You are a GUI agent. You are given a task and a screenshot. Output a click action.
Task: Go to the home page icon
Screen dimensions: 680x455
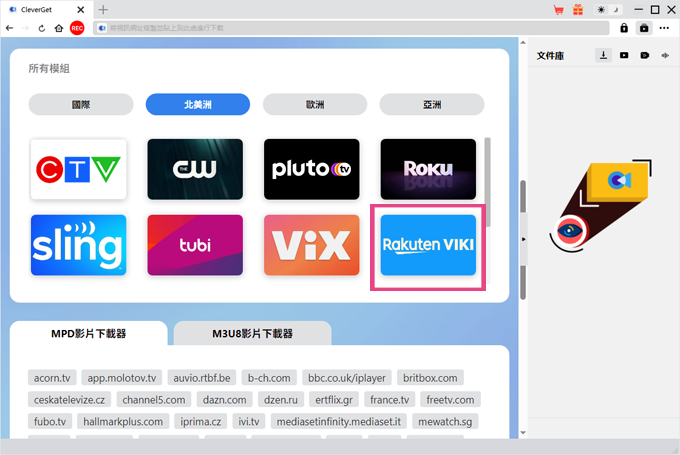click(x=59, y=28)
